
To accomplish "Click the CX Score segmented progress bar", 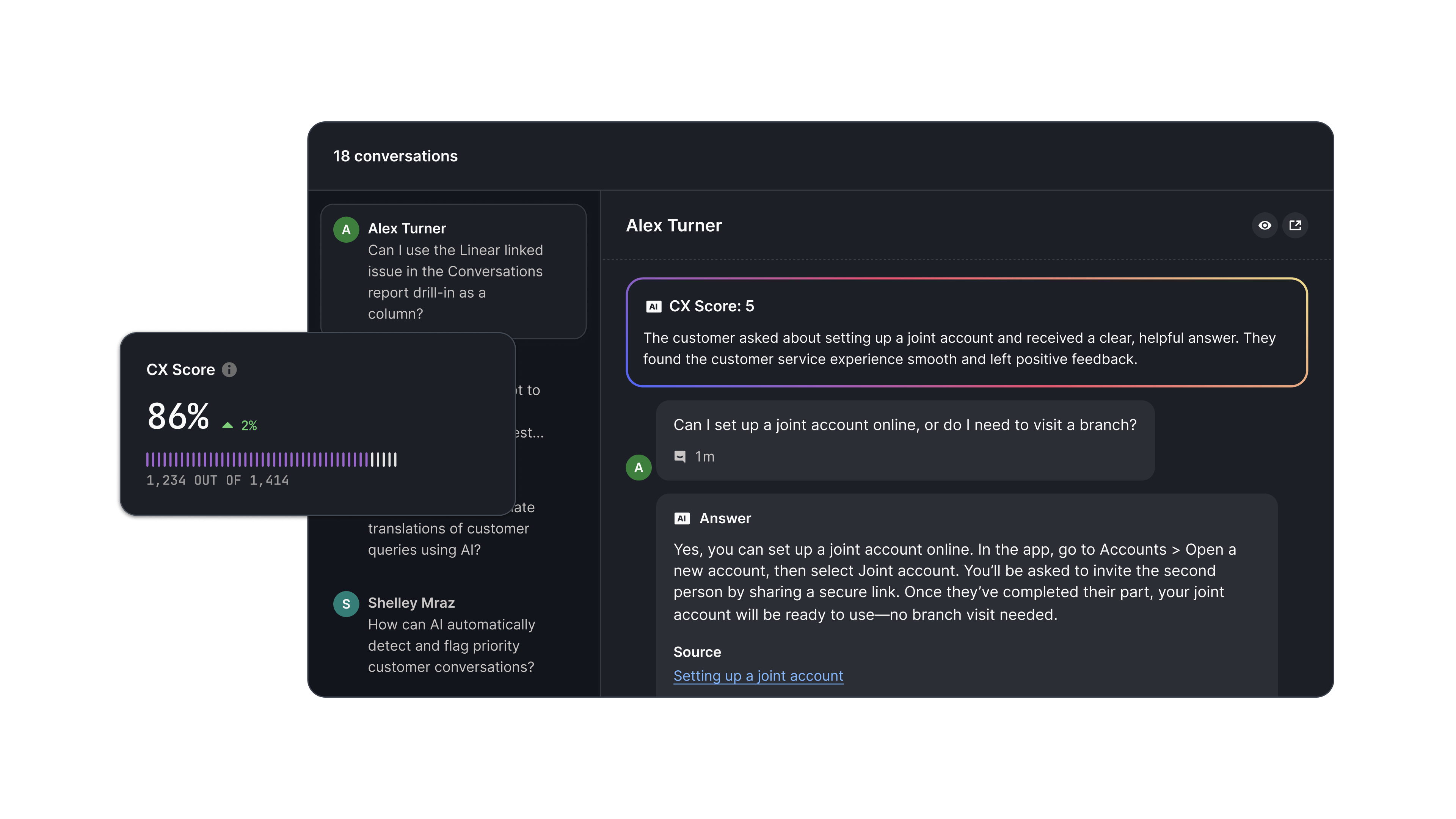I will click(x=271, y=460).
